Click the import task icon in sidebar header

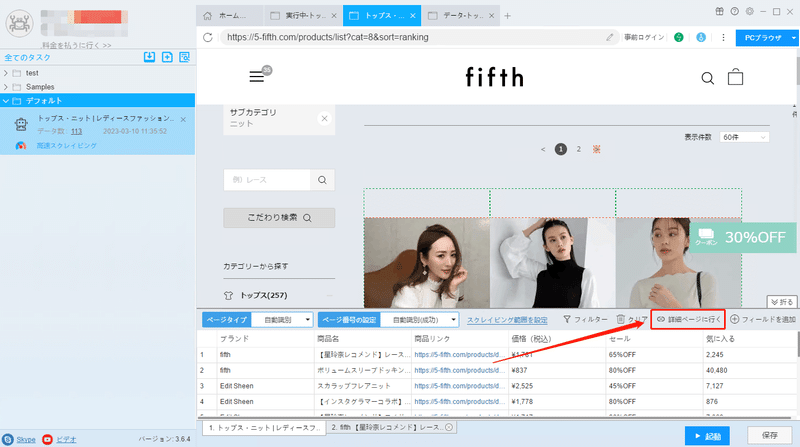click(x=149, y=57)
